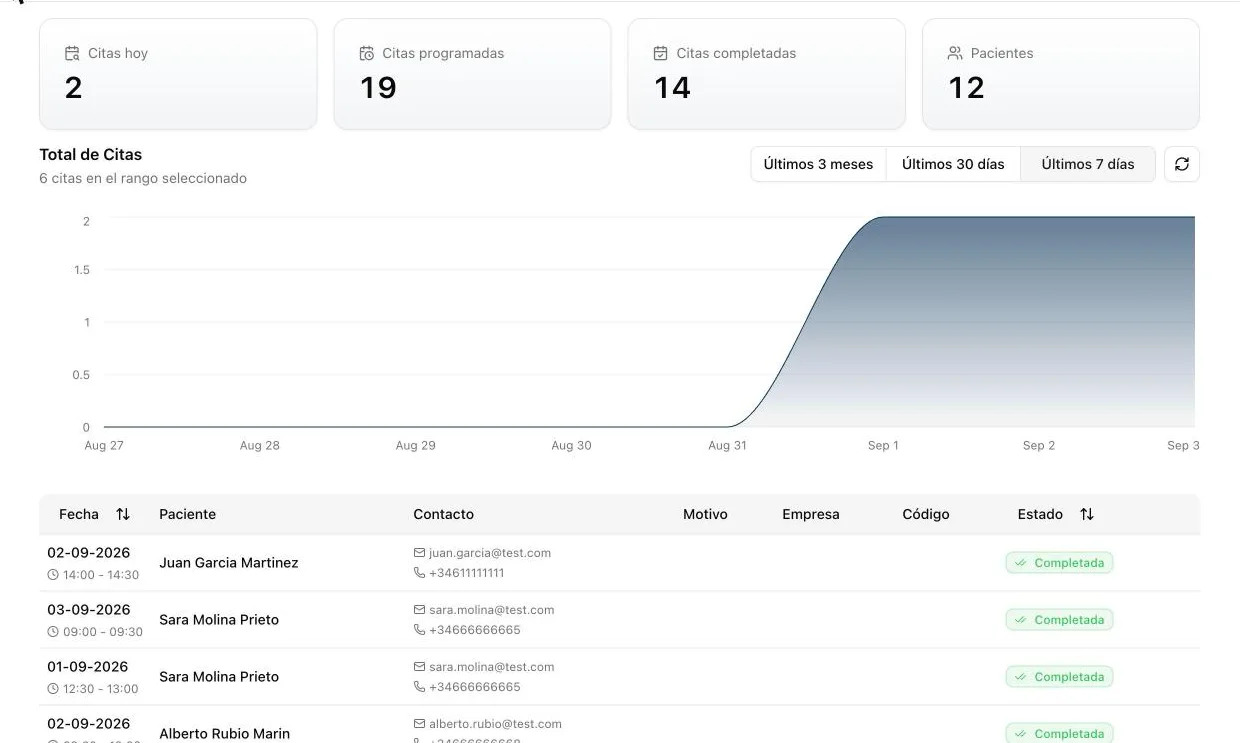Click mail icon beside alberto.rubio@test.com

coord(419,724)
